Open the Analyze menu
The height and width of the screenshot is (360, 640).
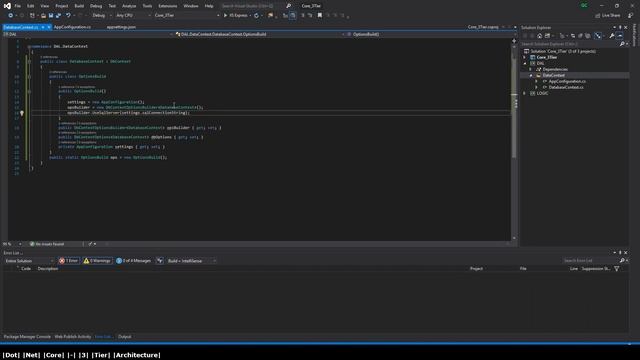click(129, 6)
